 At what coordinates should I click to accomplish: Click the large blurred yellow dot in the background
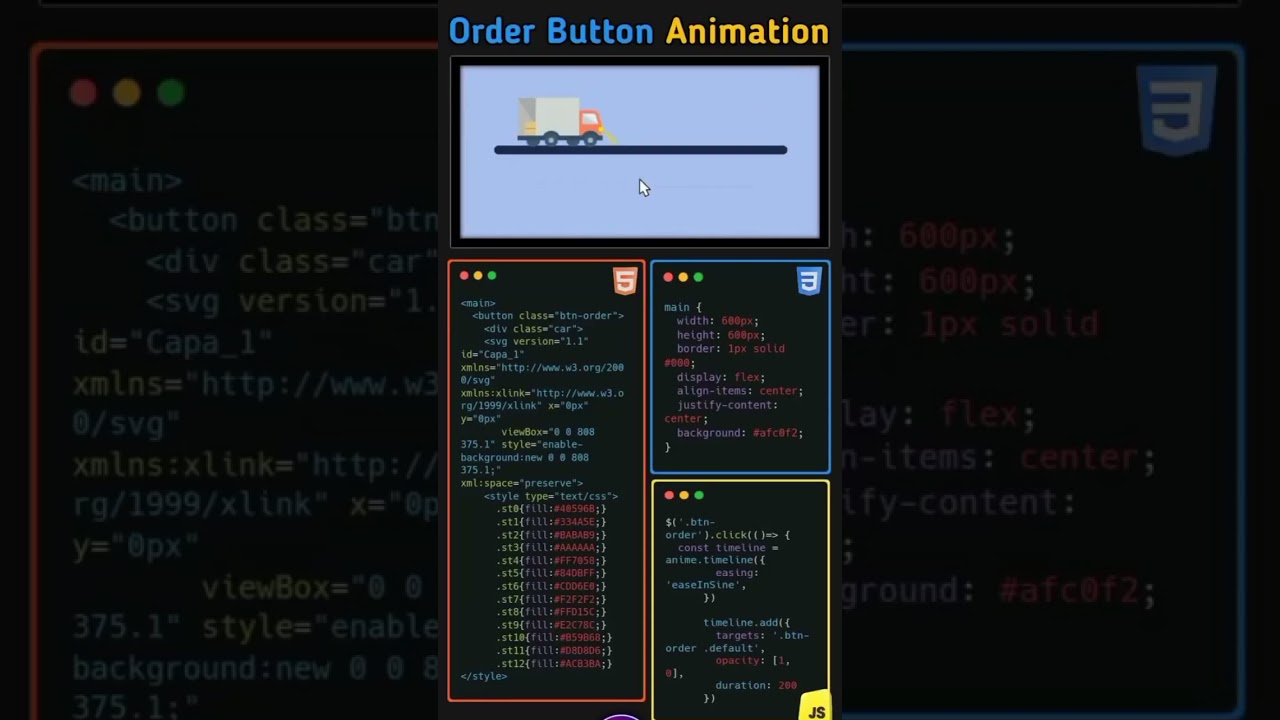point(127,93)
